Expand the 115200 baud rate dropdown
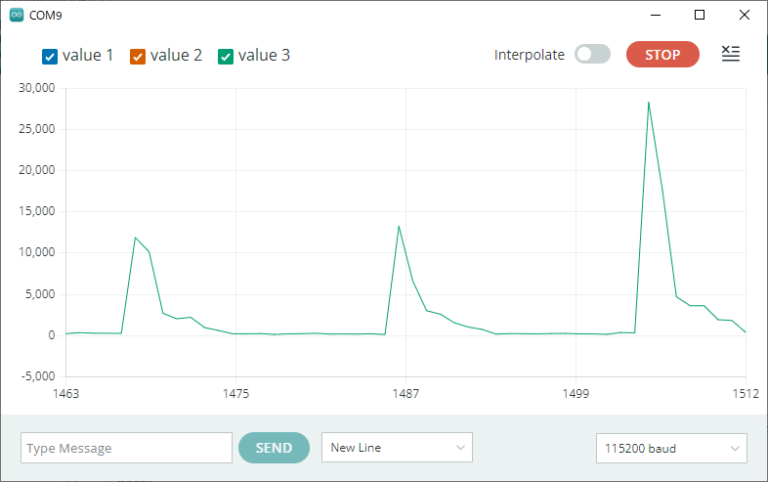The height and width of the screenshot is (482, 768). point(670,448)
